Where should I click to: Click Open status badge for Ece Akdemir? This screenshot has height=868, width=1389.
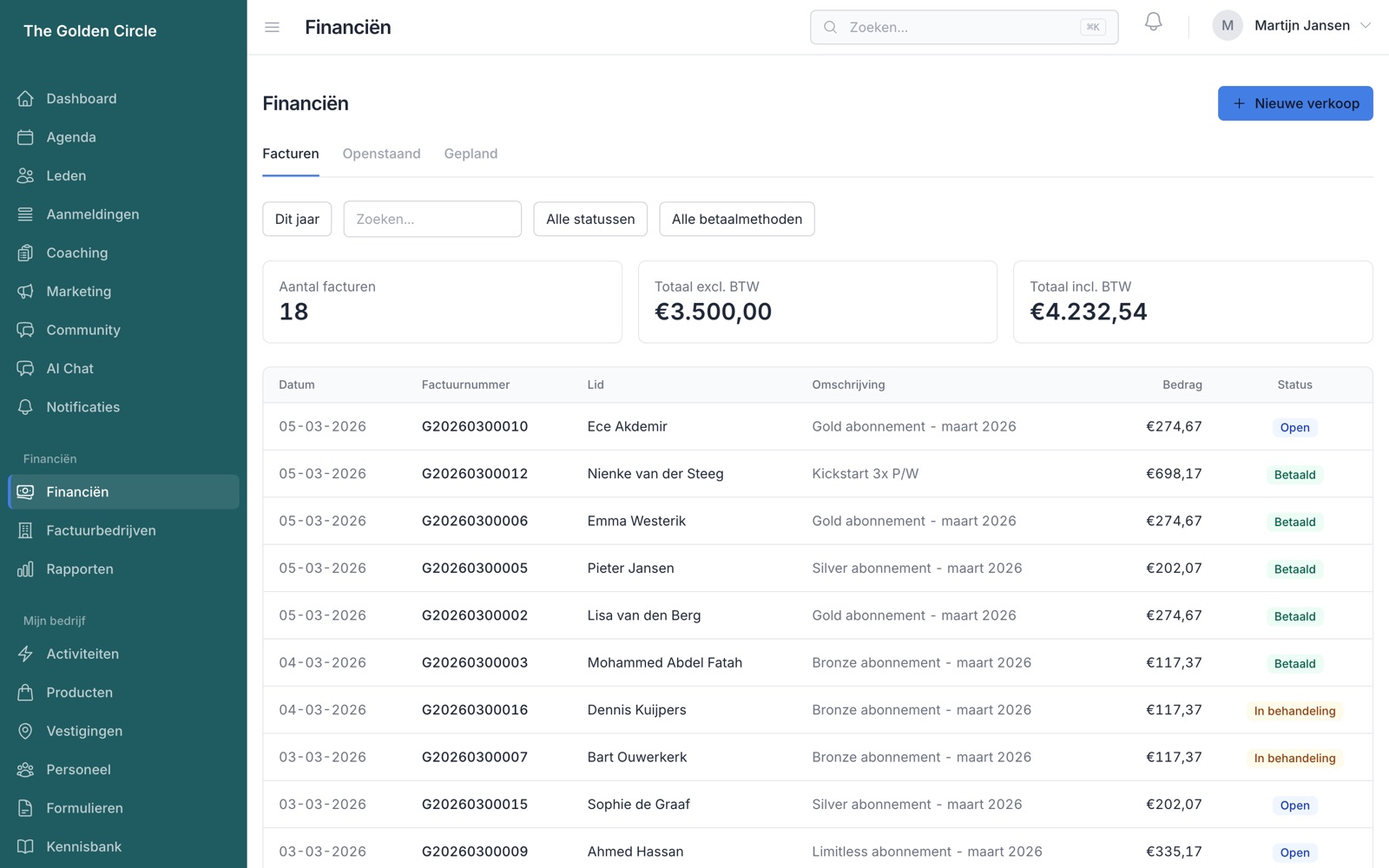[x=1294, y=428]
